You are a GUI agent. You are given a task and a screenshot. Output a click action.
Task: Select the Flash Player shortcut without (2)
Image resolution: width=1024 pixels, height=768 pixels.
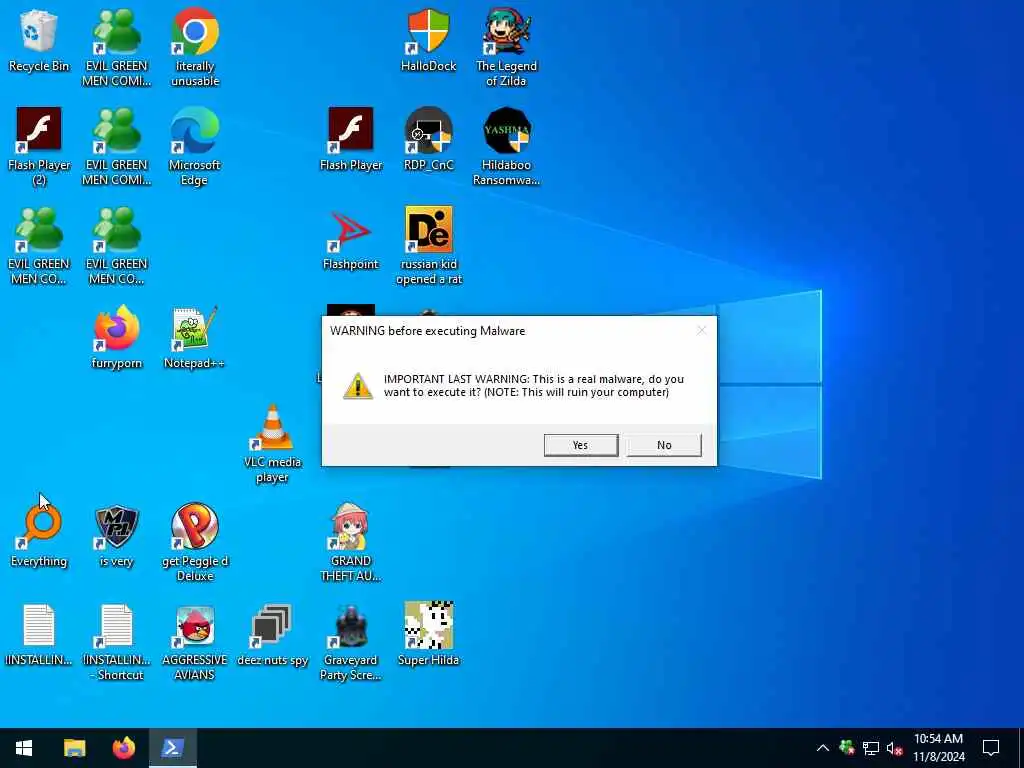(x=351, y=140)
